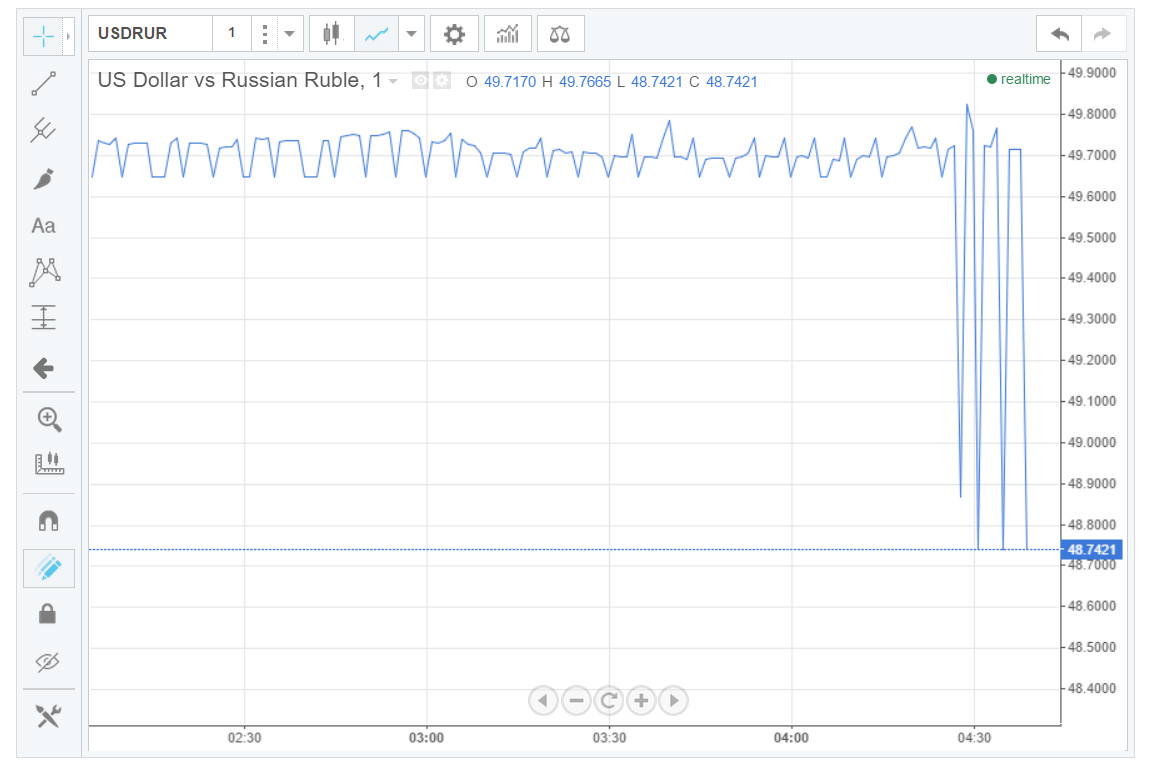
Task: Click the 03:00 time axis label
Action: tap(426, 738)
